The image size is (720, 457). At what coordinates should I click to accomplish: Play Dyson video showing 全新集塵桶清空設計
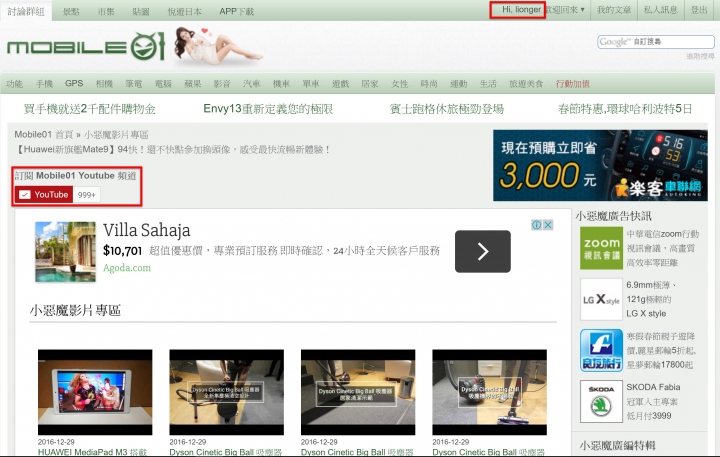[226, 392]
